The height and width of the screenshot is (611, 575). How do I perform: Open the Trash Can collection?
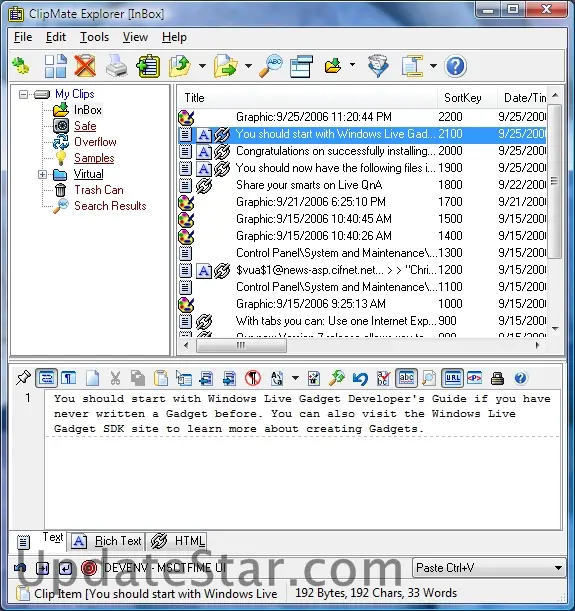(99, 190)
